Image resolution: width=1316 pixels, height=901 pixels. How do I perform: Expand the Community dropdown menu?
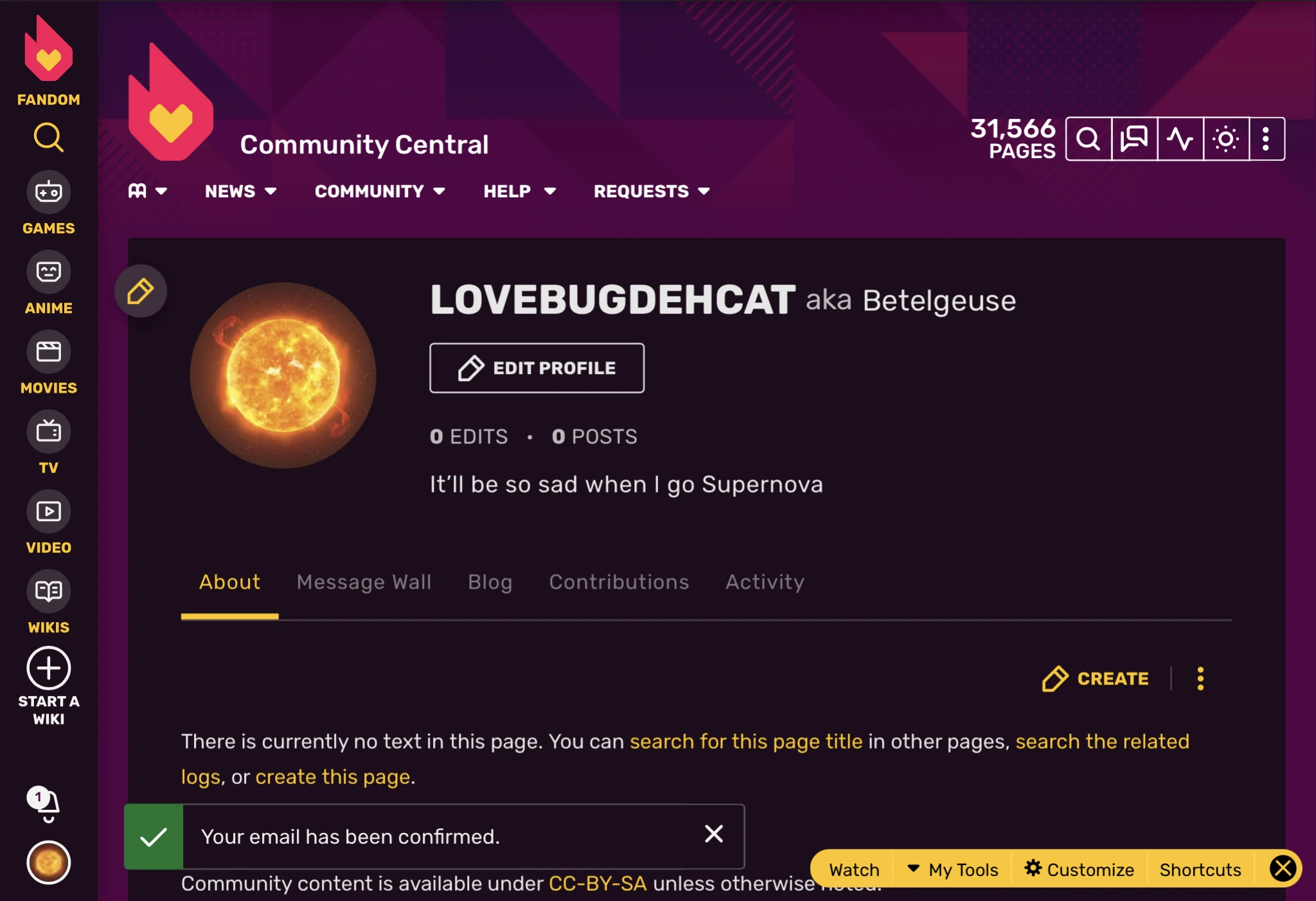click(379, 192)
